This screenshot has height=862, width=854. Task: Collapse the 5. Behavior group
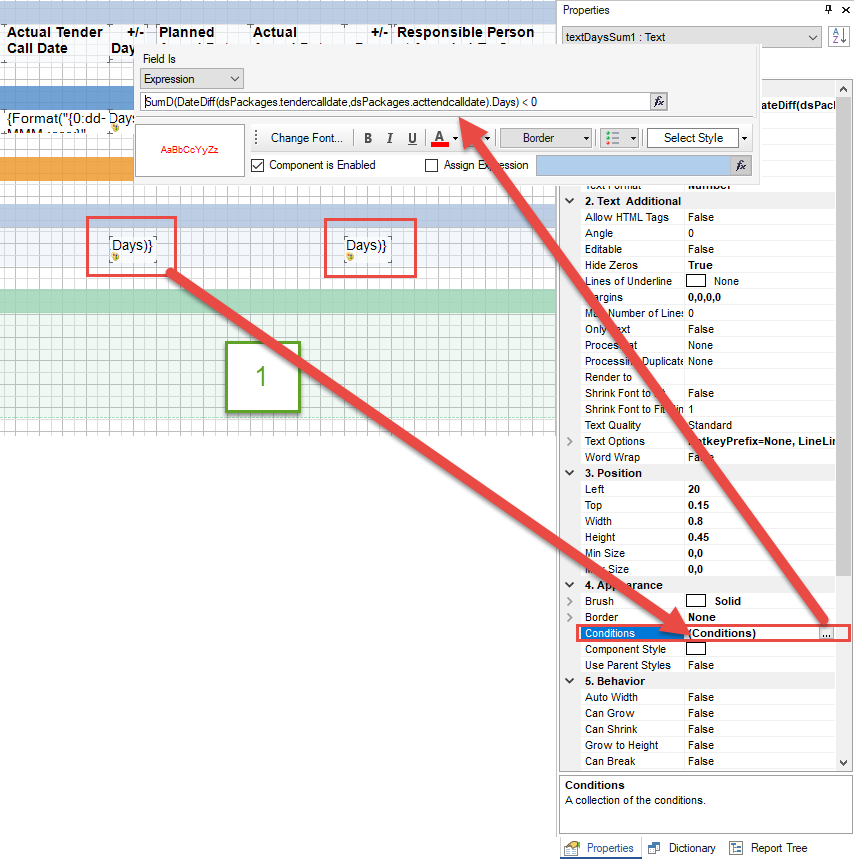click(570, 681)
